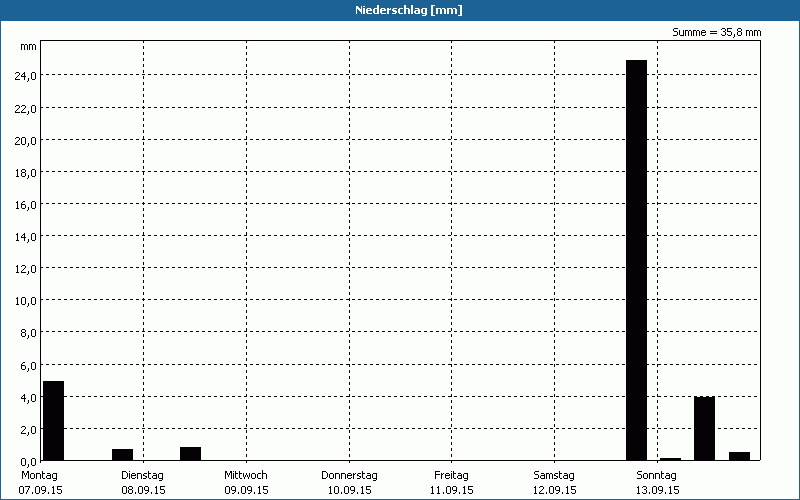
Task: Click the Monday bar near 5 mm
Action: (x=53, y=421)
